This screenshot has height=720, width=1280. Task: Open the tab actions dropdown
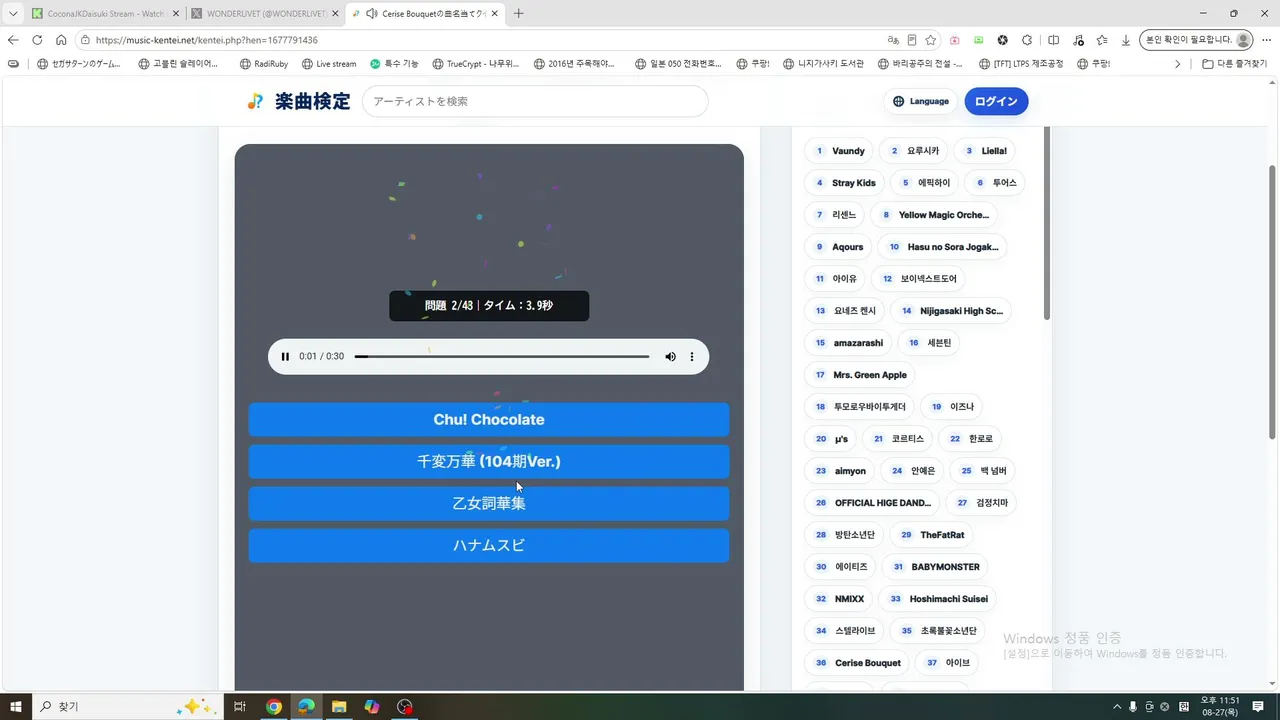click(13, 13)
